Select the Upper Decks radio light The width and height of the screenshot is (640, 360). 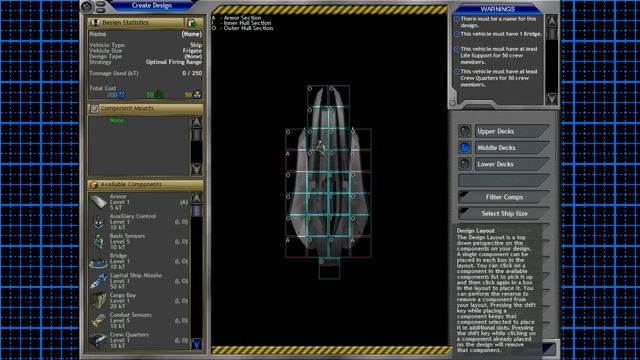click(x=464, y=131)
